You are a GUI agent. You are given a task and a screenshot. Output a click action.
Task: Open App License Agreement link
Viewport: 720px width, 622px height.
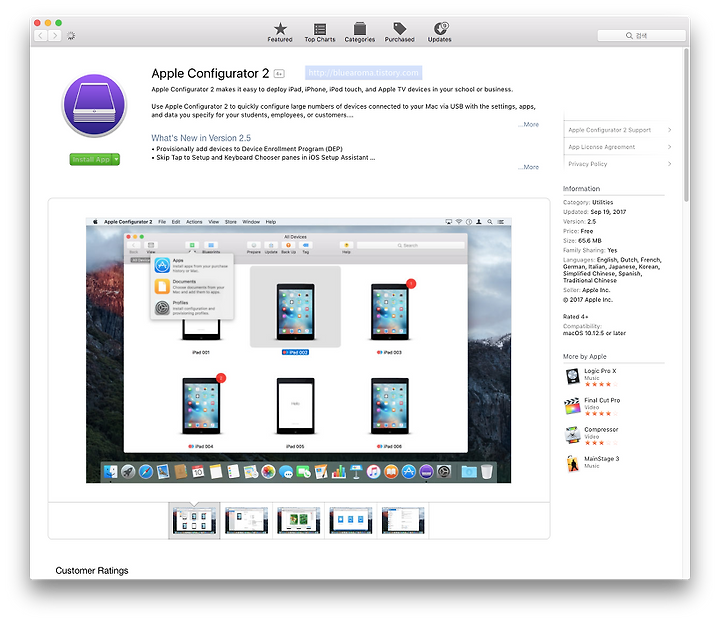pyautogui.click(x=602, y=147)
